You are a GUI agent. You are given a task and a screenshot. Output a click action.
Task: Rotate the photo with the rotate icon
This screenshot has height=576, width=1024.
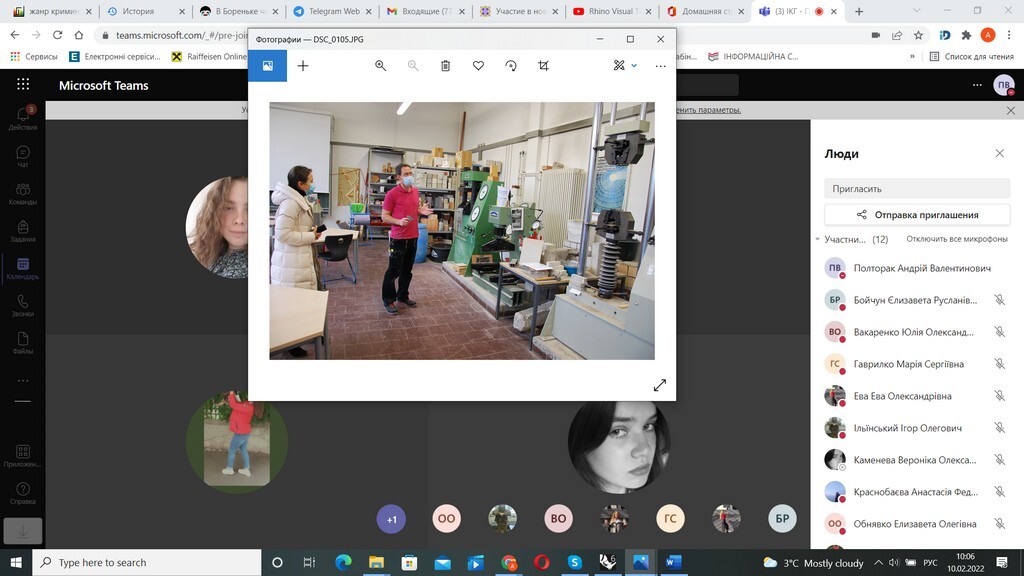point(511,66)
